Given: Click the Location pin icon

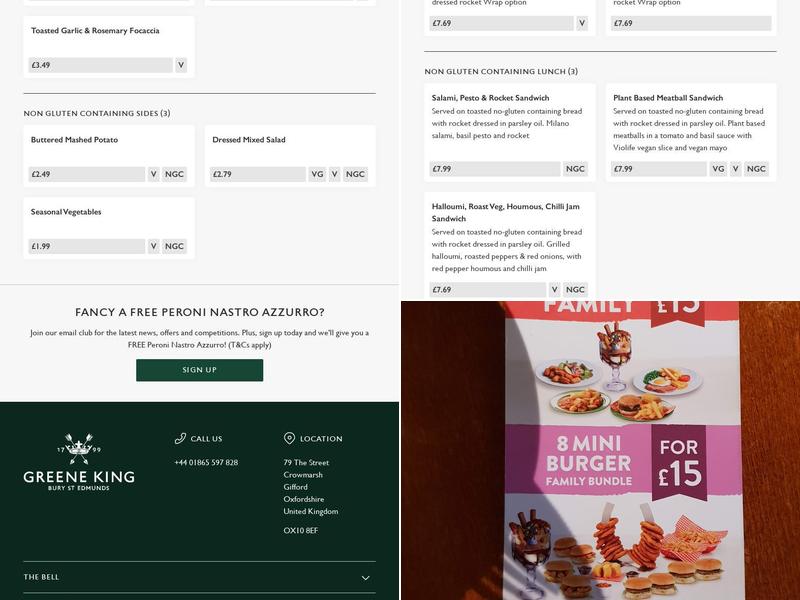Looking at the screenshot, I should [x=289, y=438].
